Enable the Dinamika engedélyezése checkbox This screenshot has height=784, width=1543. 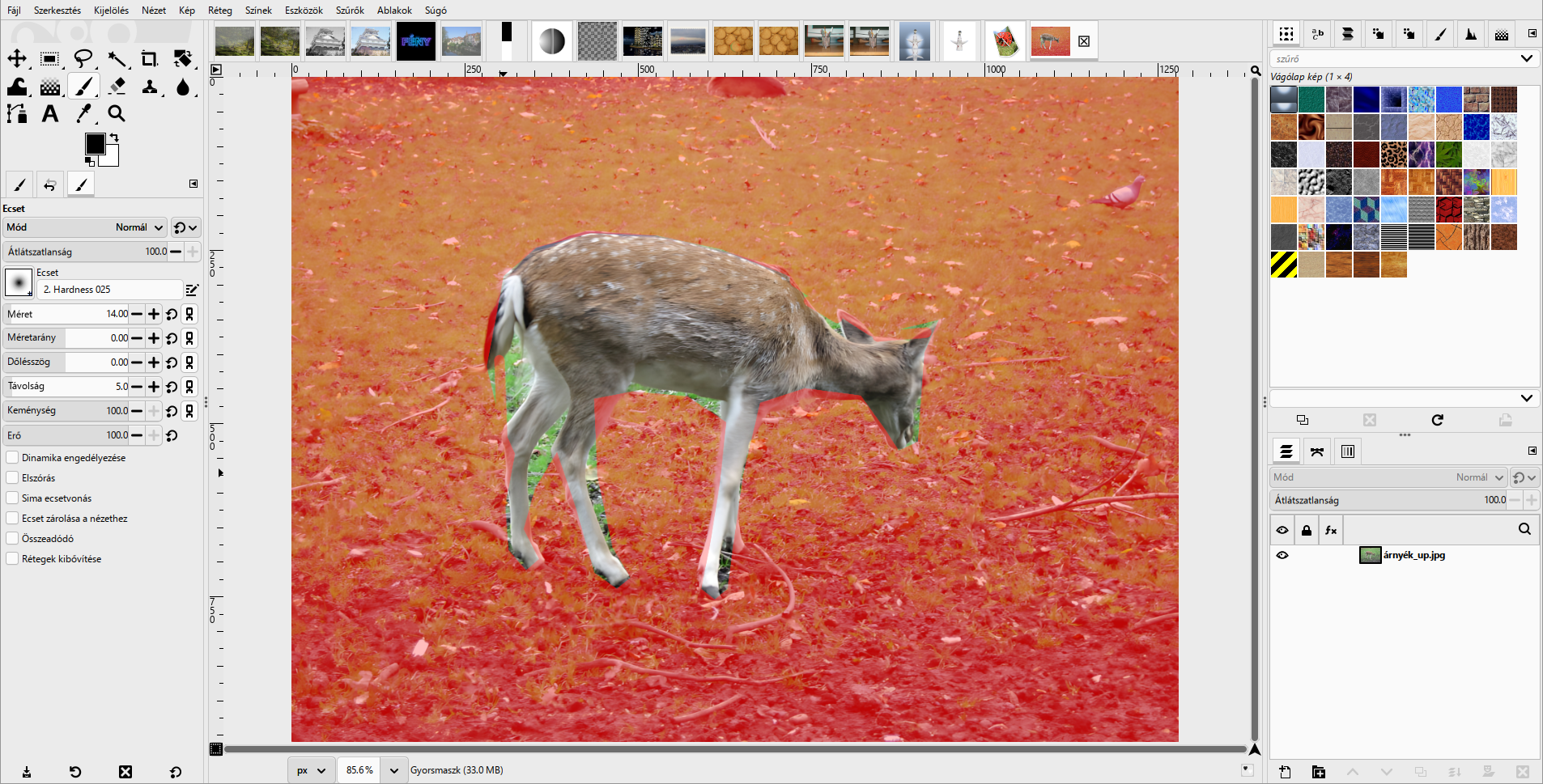[x=12, y=457]
